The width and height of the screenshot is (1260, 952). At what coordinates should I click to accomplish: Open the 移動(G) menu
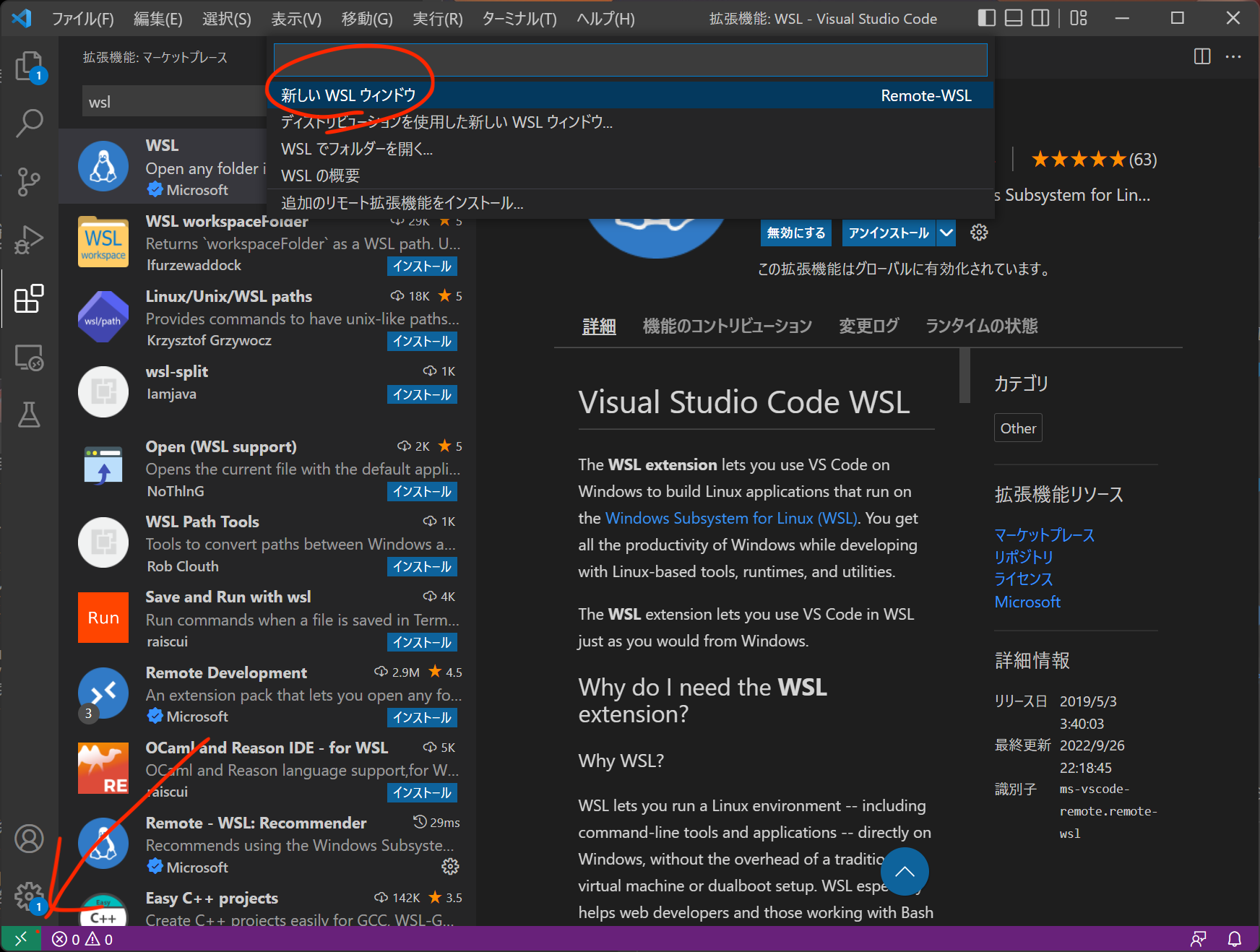[x=366, y=19]
